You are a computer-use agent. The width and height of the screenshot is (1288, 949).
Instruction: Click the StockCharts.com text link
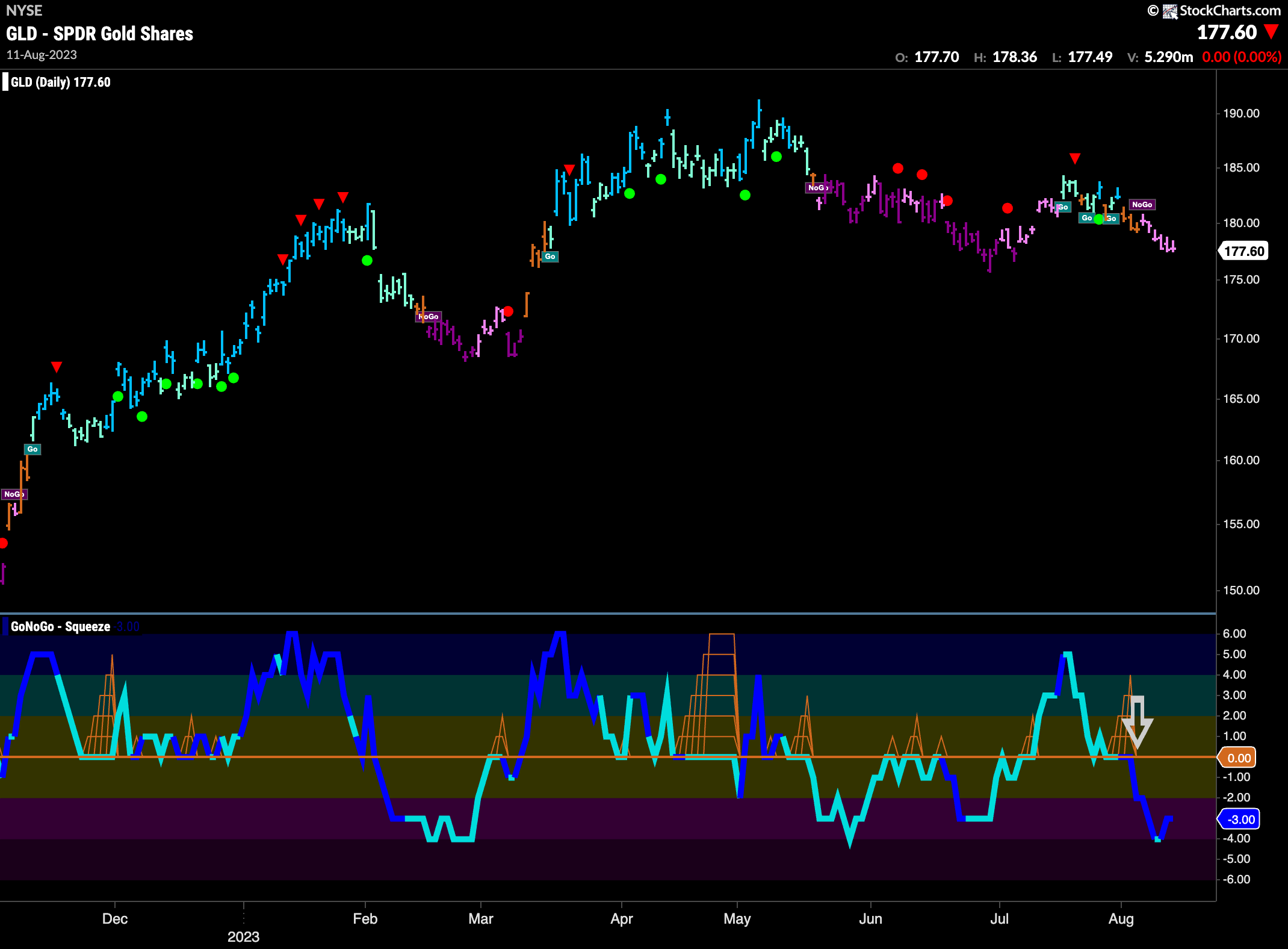tap(1230, 11)
